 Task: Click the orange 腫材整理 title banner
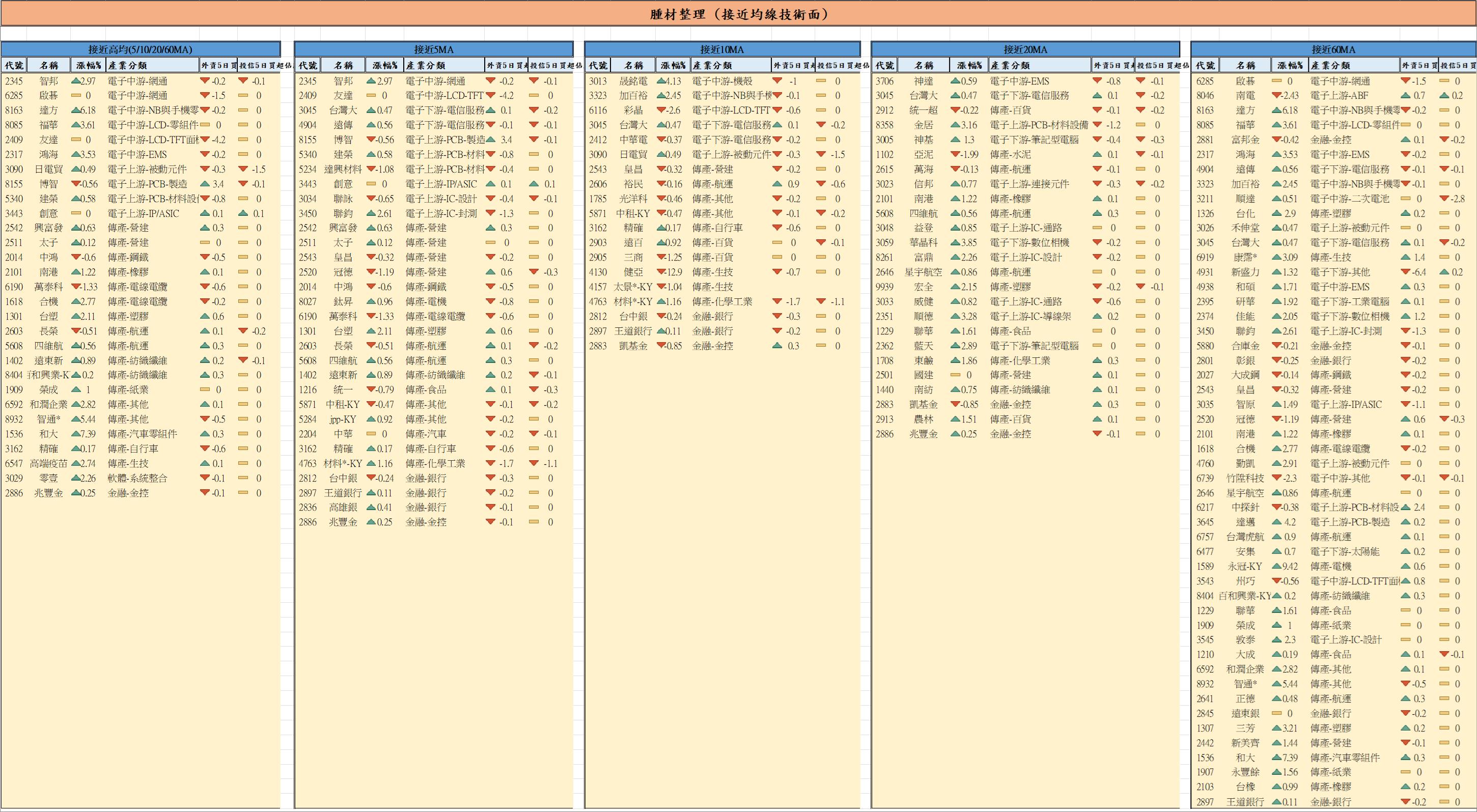pyautogui.click(x=738, y=14)
